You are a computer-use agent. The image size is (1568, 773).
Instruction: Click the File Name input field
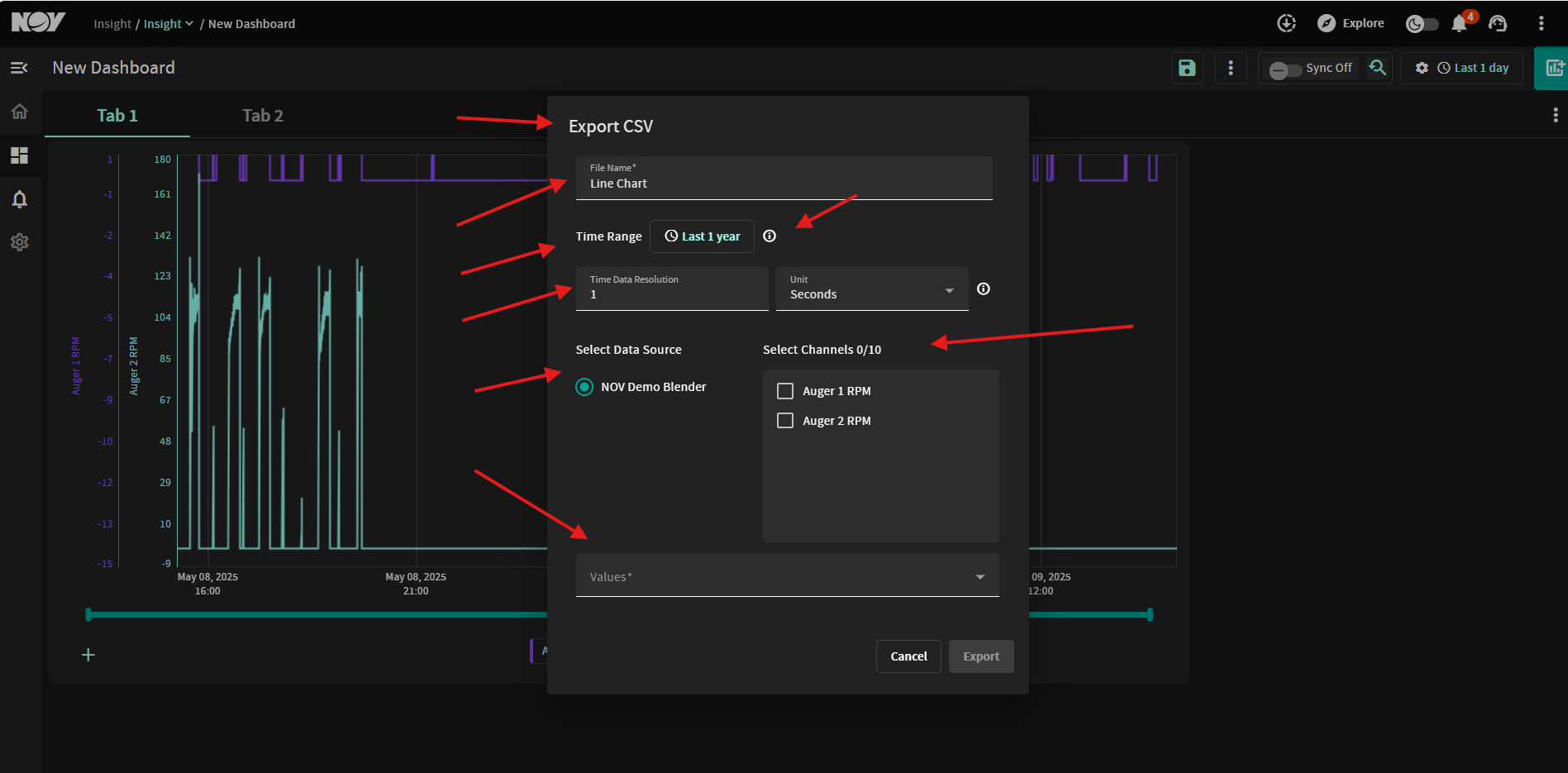784,178
